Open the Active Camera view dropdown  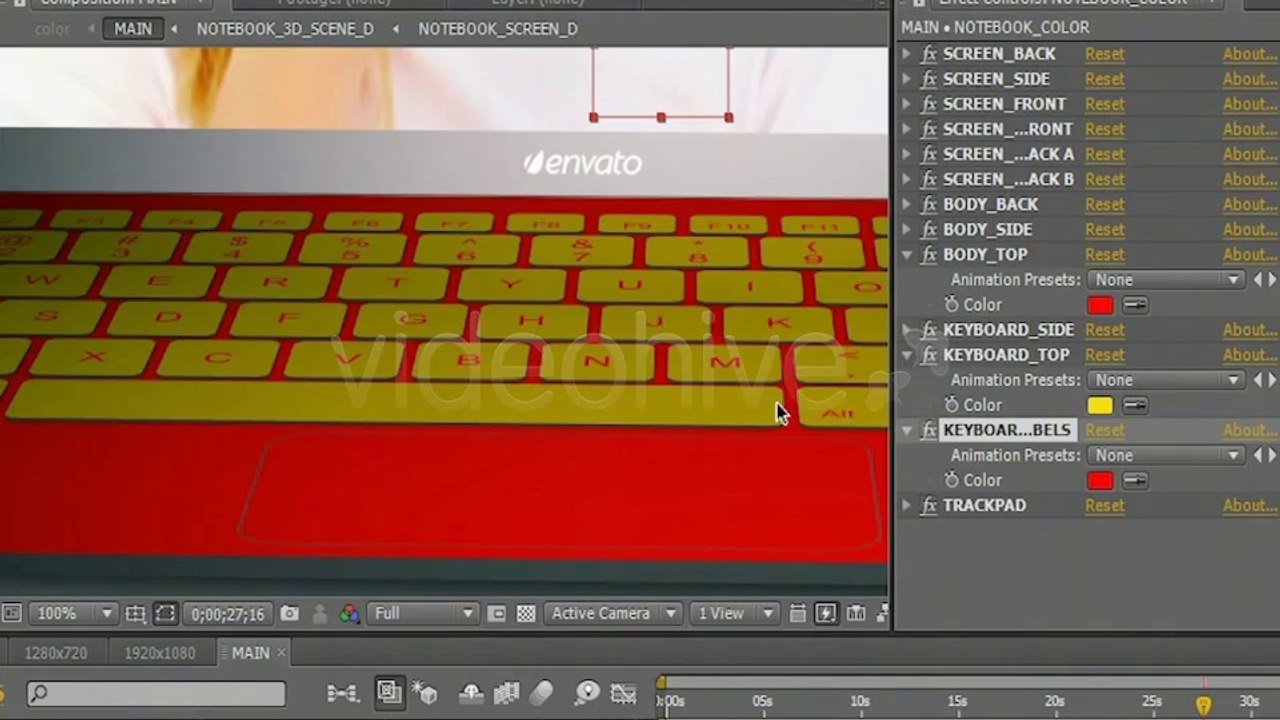click(613, 613)
